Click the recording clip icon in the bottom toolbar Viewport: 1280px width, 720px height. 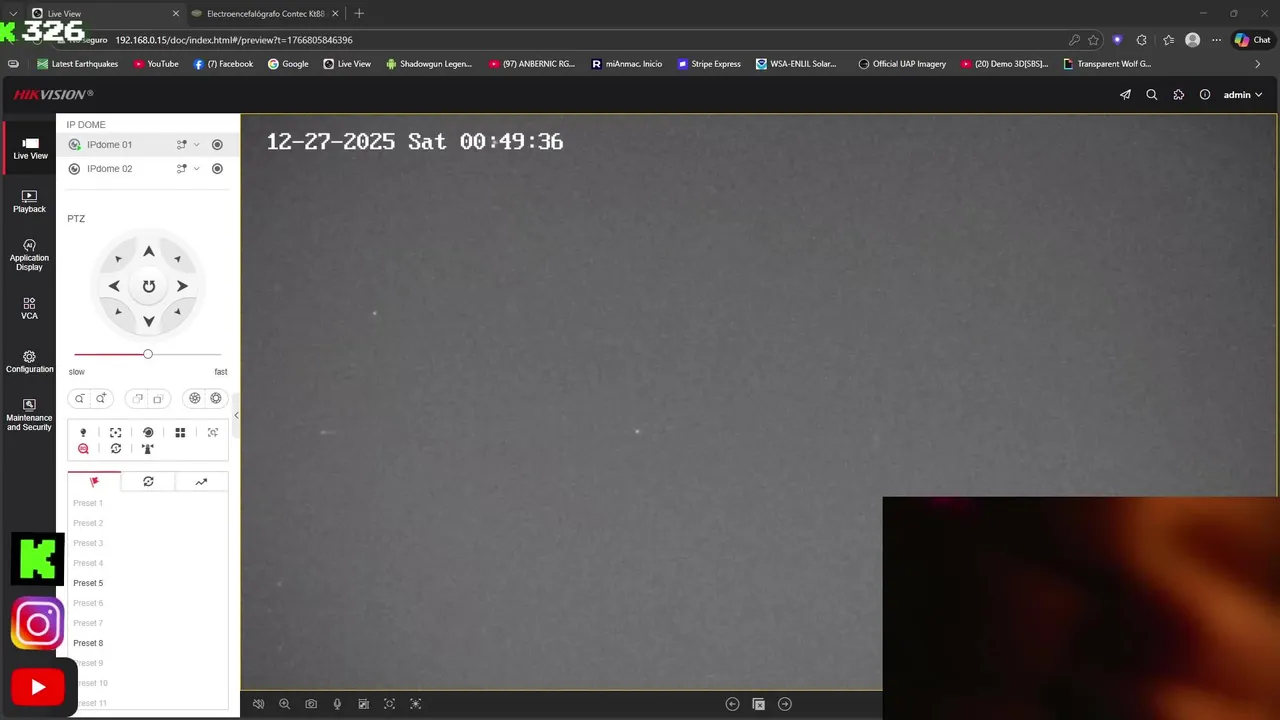click(363, 704)
